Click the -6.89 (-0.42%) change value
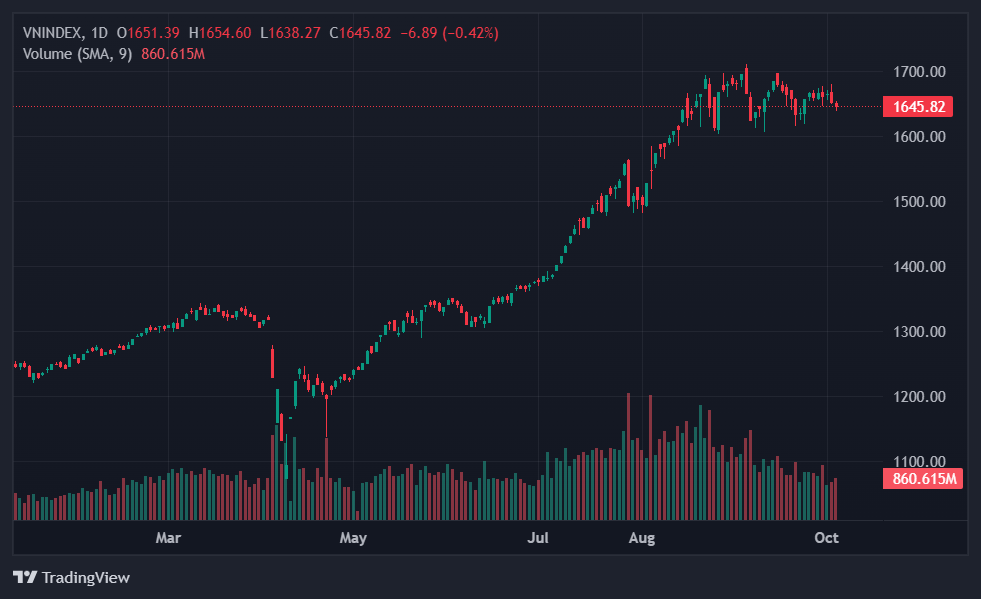 pyautogui.click(x=449, y=33)
